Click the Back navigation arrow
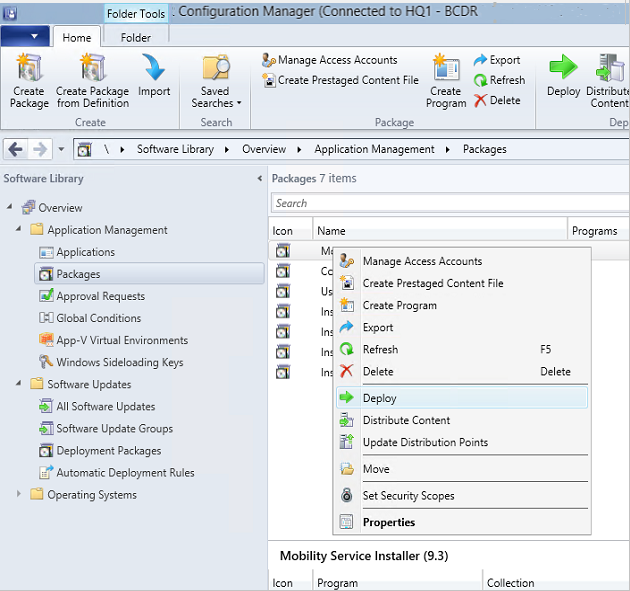 point(16,149)
